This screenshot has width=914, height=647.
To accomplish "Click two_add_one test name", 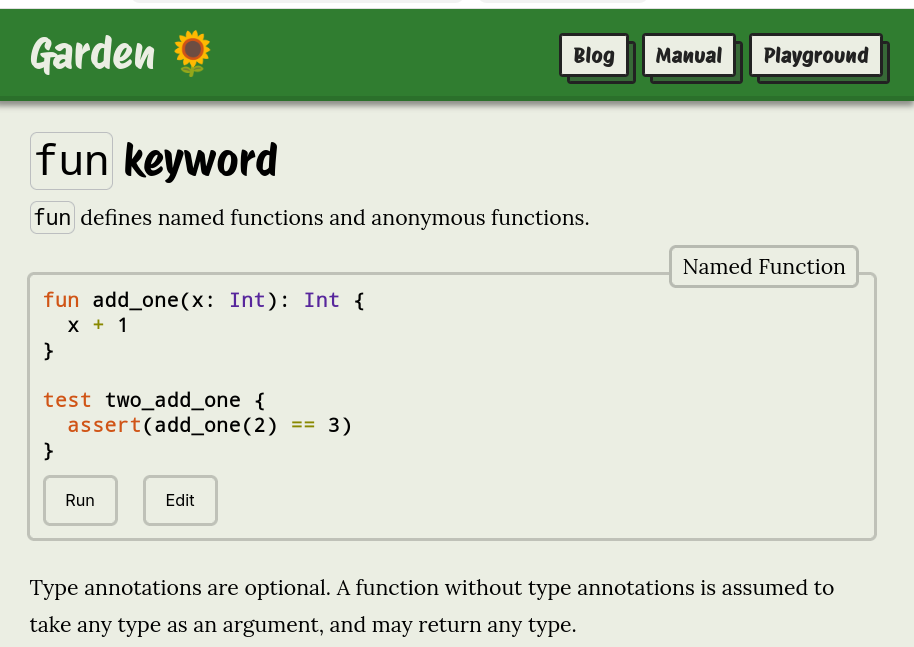I will click(x=172, y=400).
